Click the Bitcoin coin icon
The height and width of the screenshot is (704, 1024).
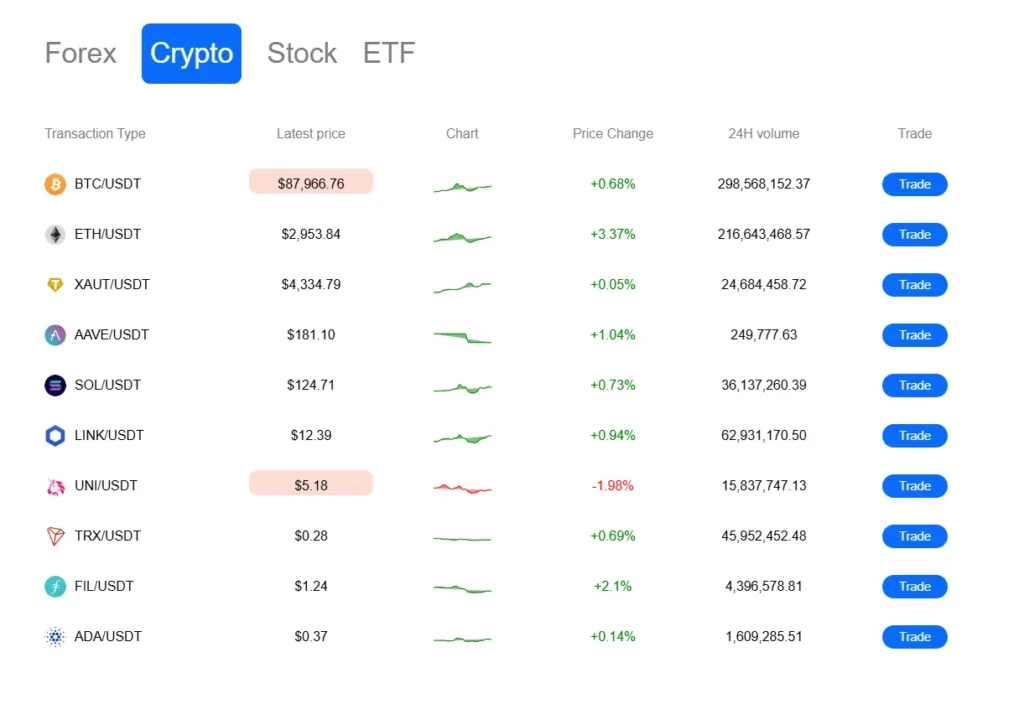click(x=55, y=184)
